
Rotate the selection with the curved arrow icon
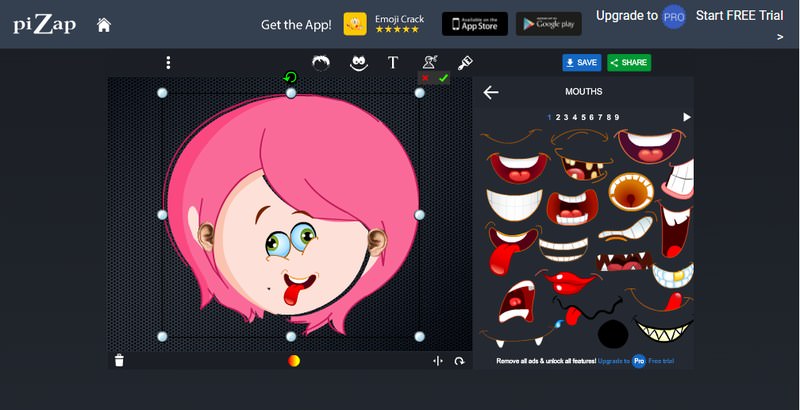point(459,361)
